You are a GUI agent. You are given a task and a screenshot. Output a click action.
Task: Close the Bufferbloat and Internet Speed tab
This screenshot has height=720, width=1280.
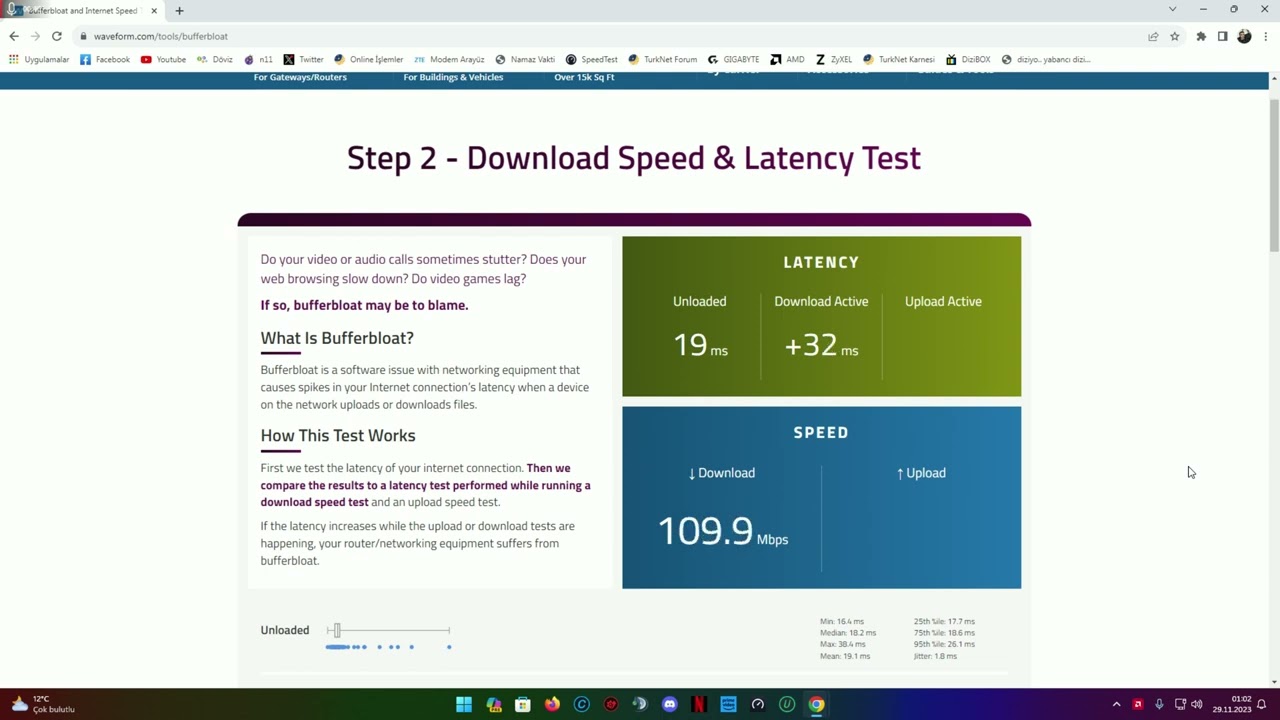(x=154, y=11)
